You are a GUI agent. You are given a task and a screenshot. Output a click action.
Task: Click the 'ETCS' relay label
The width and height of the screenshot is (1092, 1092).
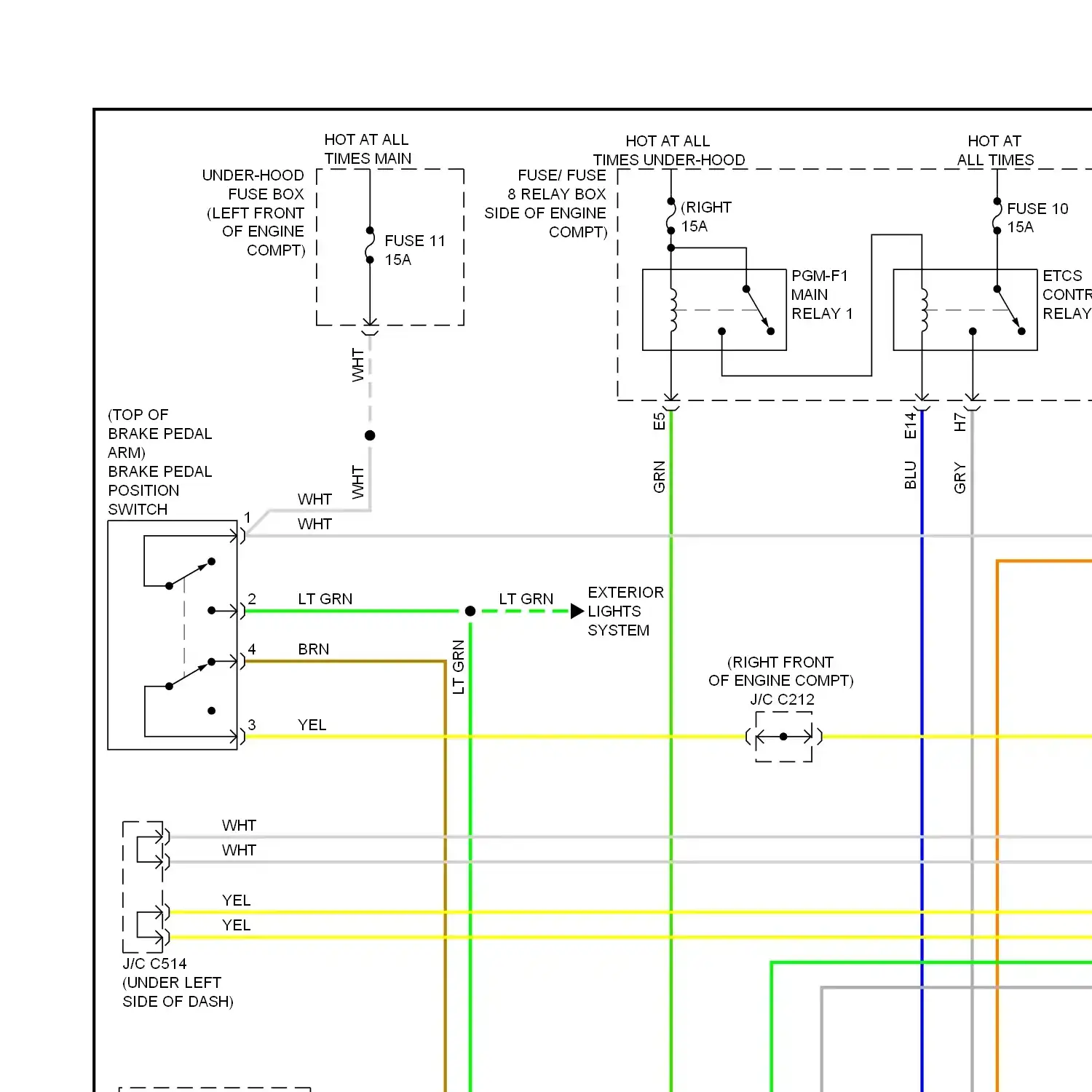click(1062, 276)
